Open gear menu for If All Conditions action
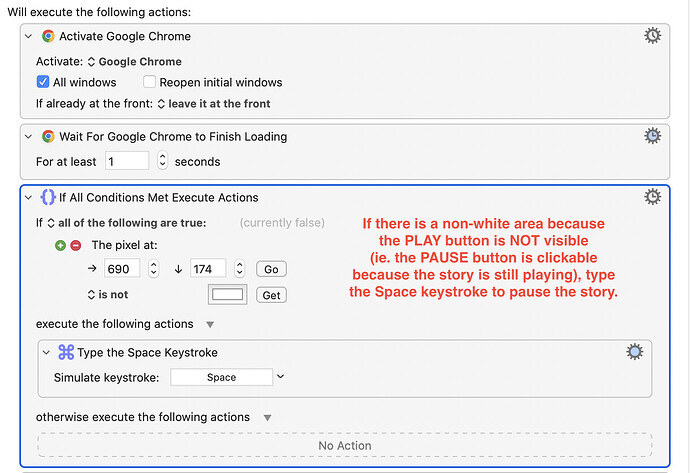This screenshot has height=473, width=690. 652,197
